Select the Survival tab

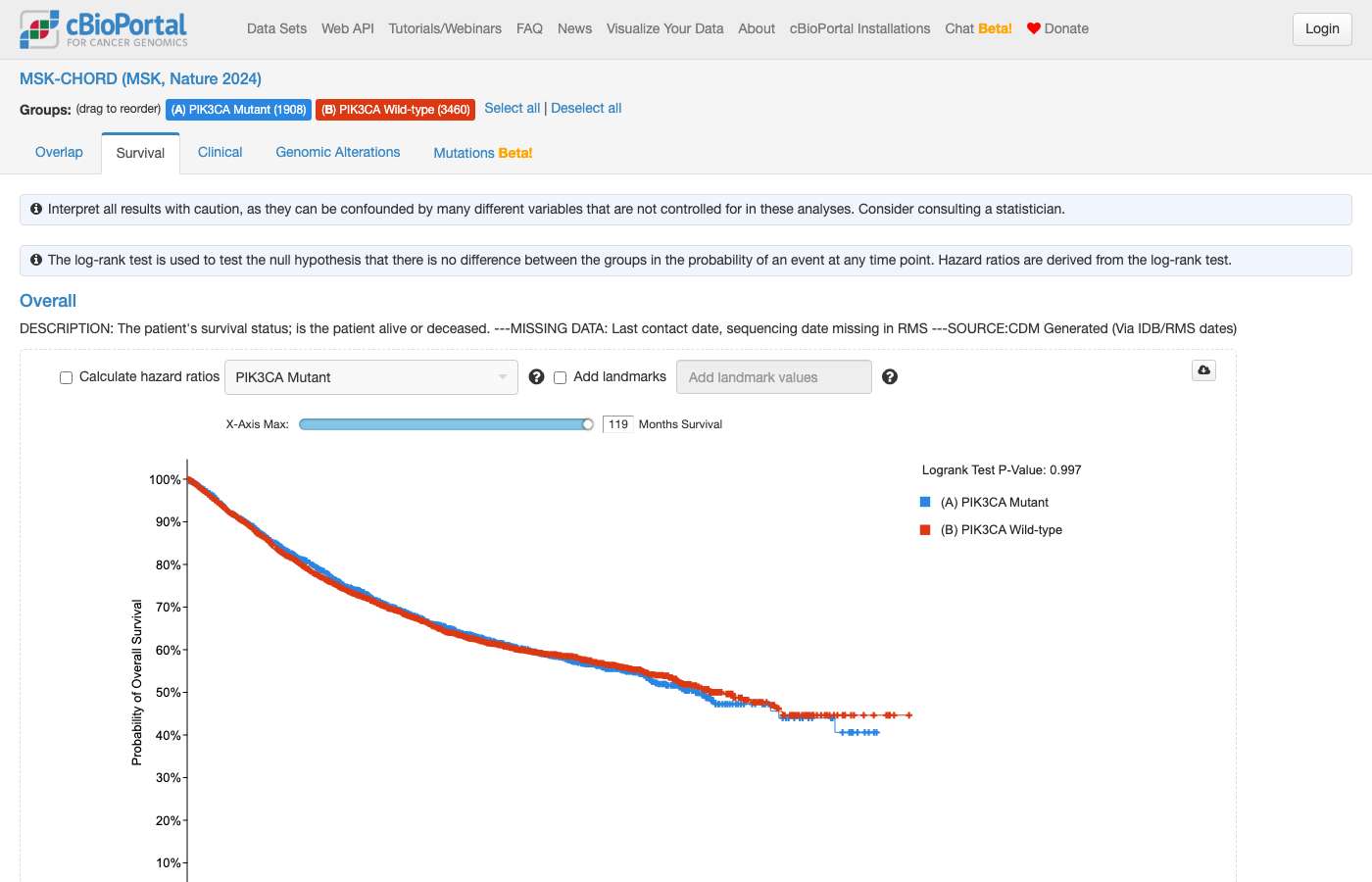pos(140,153)
